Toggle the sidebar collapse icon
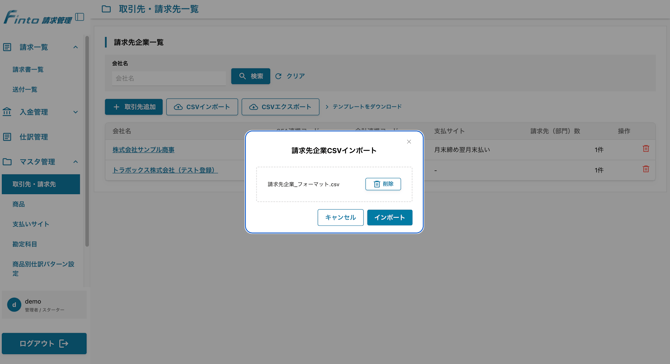 click(x=79, y=17)
